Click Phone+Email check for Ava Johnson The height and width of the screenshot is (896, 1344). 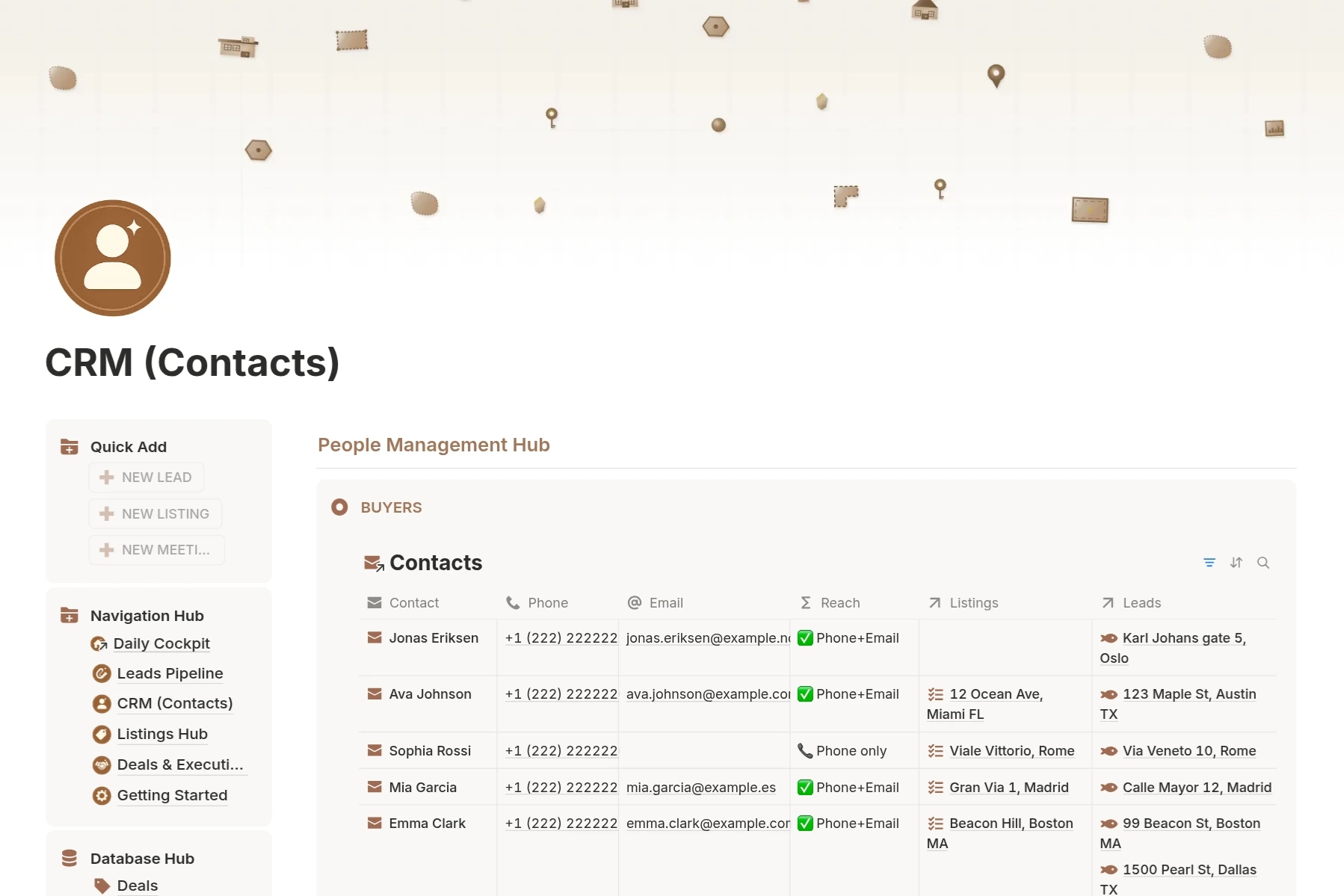(x=805, y=694)
